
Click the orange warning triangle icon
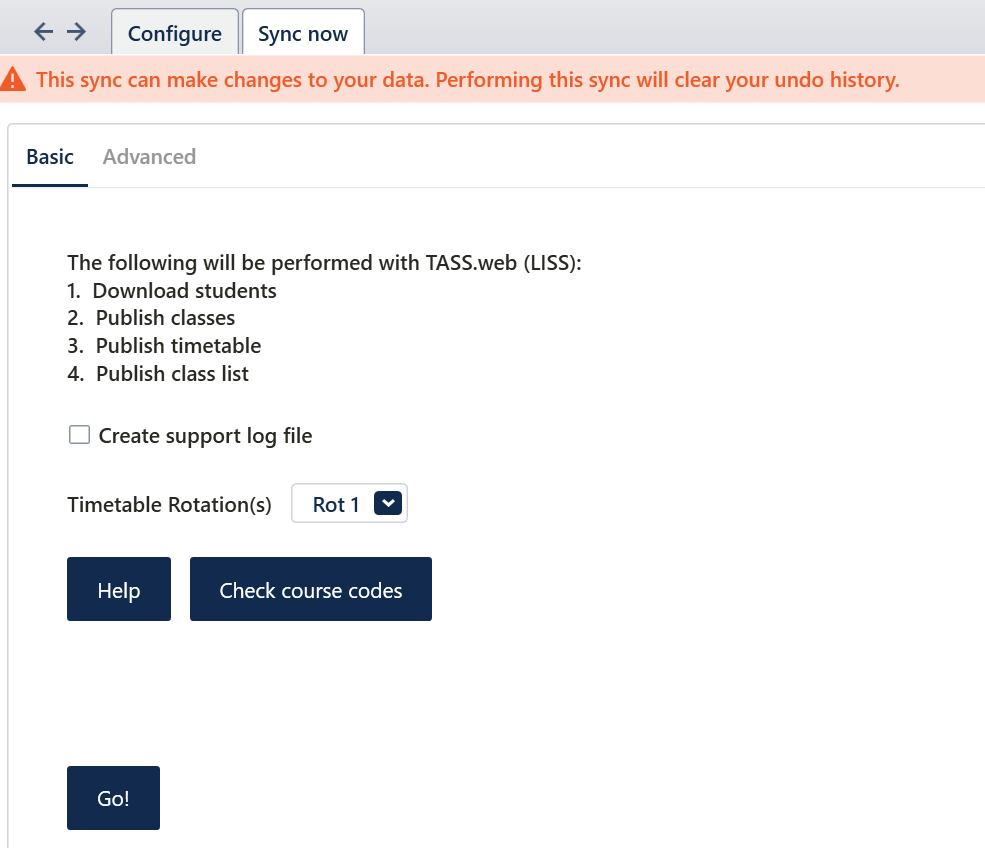[14, 79]
